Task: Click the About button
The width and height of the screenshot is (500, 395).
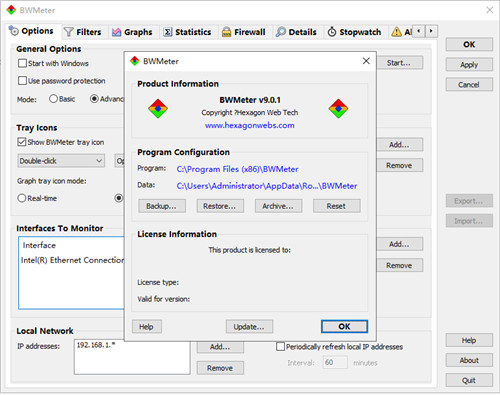Action: click(469, 360)
